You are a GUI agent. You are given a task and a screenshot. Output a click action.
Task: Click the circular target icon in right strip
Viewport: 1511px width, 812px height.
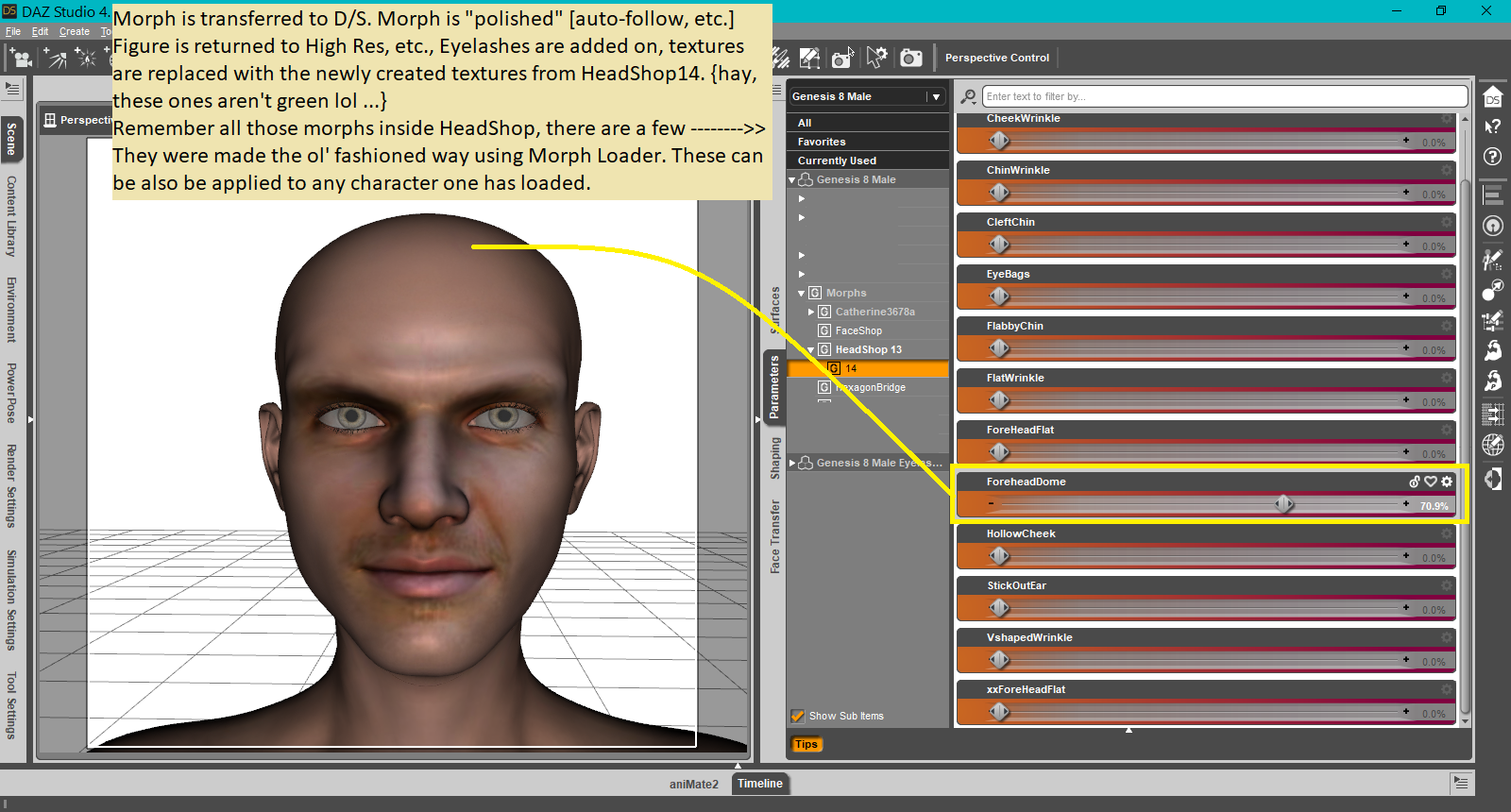point(1493,226)
